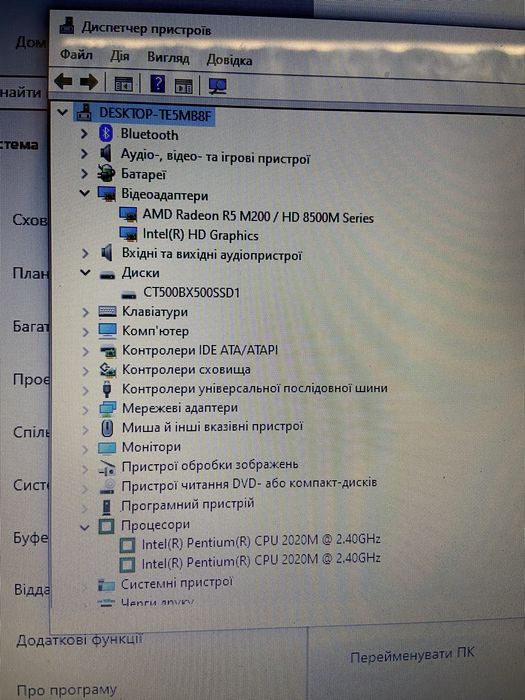Click Перейменувати ПК button in Settings window
Viewport: 525px width, 700px height.
pos(412,655)
